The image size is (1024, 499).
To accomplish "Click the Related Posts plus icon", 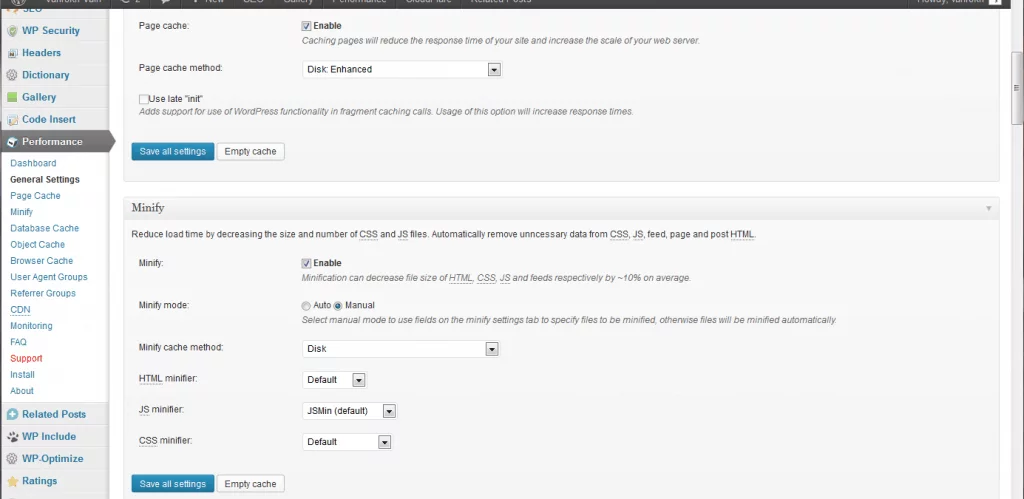I will pos(12,414).
